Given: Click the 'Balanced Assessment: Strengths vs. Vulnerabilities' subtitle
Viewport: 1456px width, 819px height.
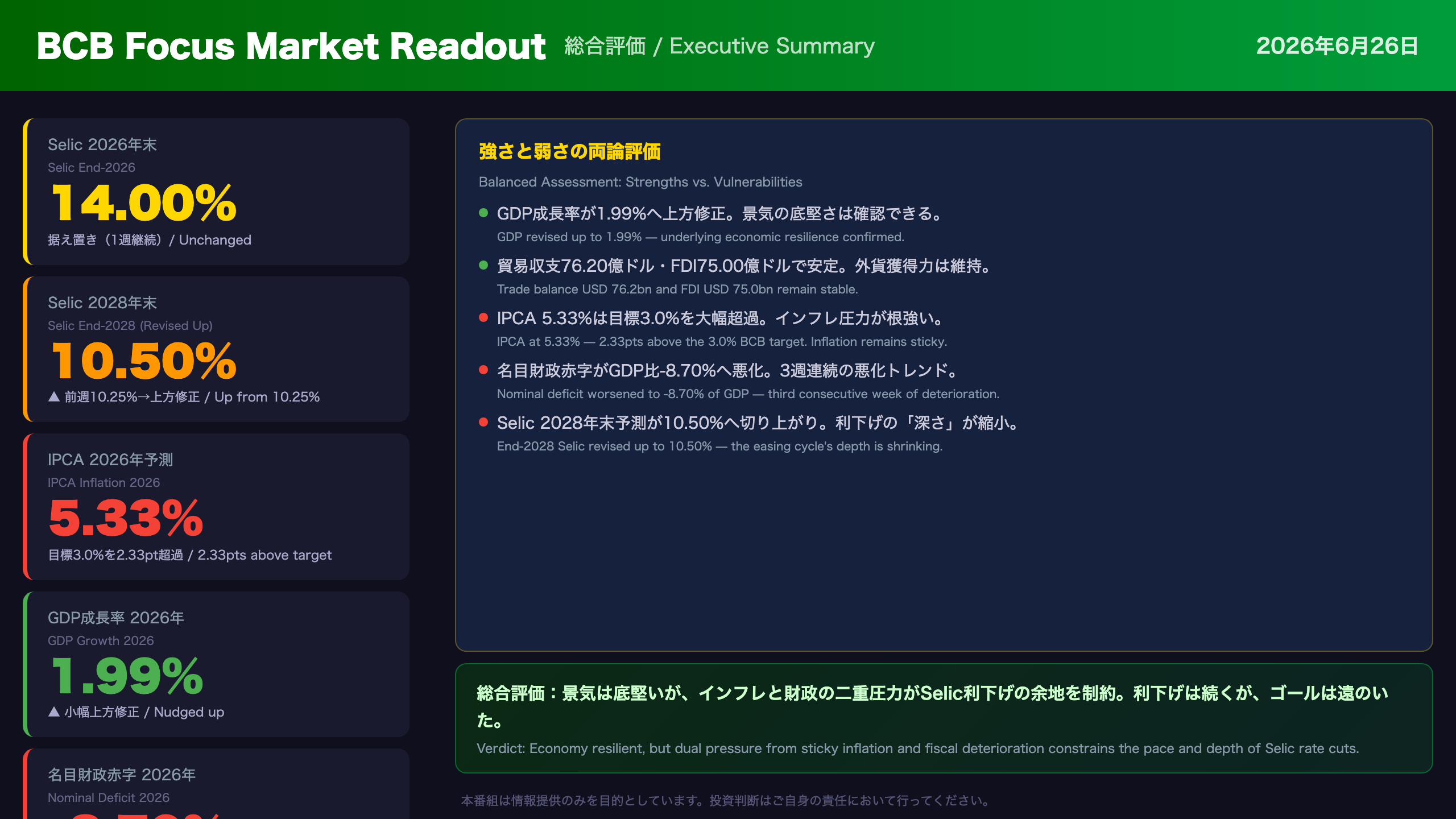Looking at the screenshot, I should (640, 182).
